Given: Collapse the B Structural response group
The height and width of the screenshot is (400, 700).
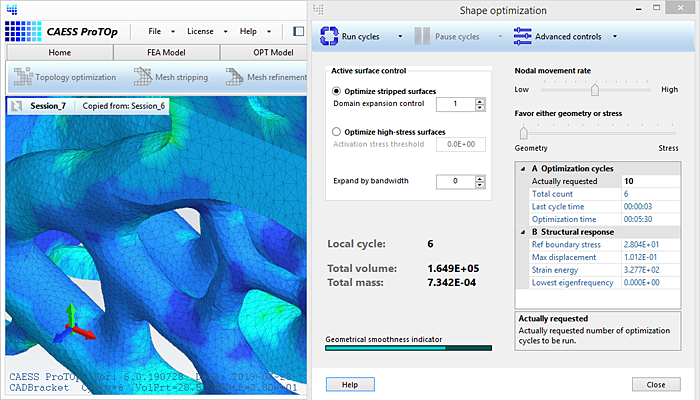Looking at the screenshot, I should coord(522,232).
